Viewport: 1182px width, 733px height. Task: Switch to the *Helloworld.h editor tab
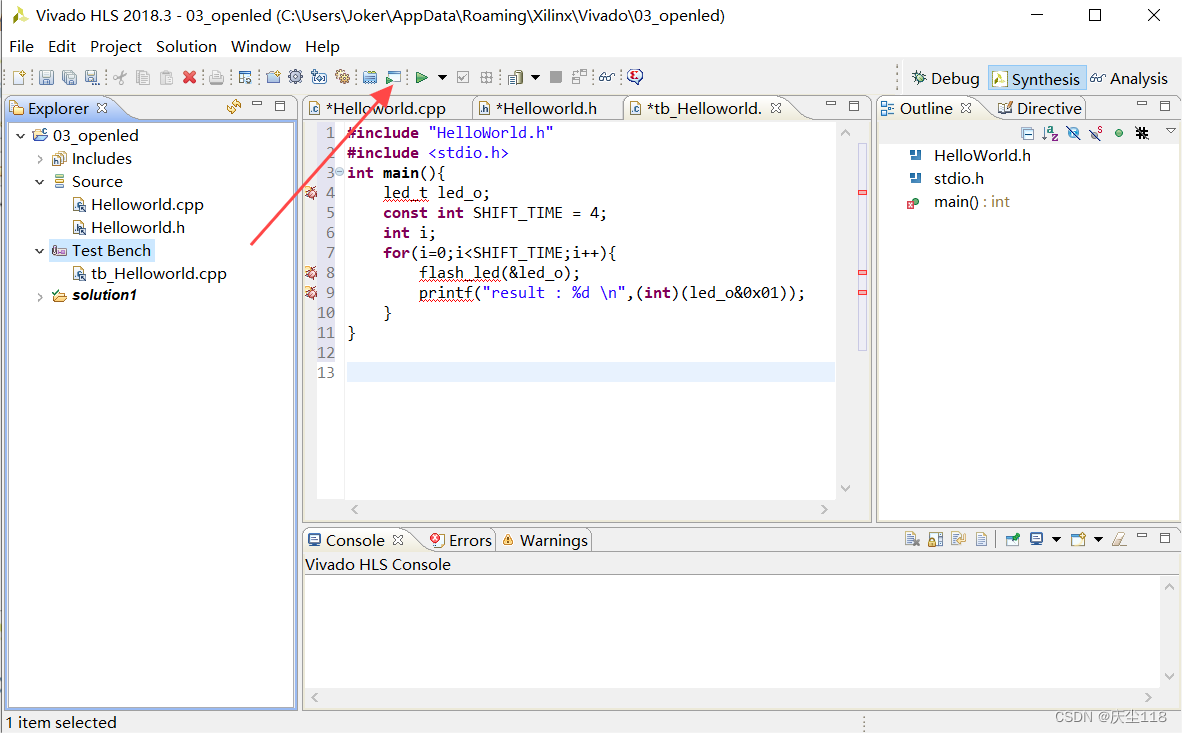pyautogui.click(x=546, y=109)
